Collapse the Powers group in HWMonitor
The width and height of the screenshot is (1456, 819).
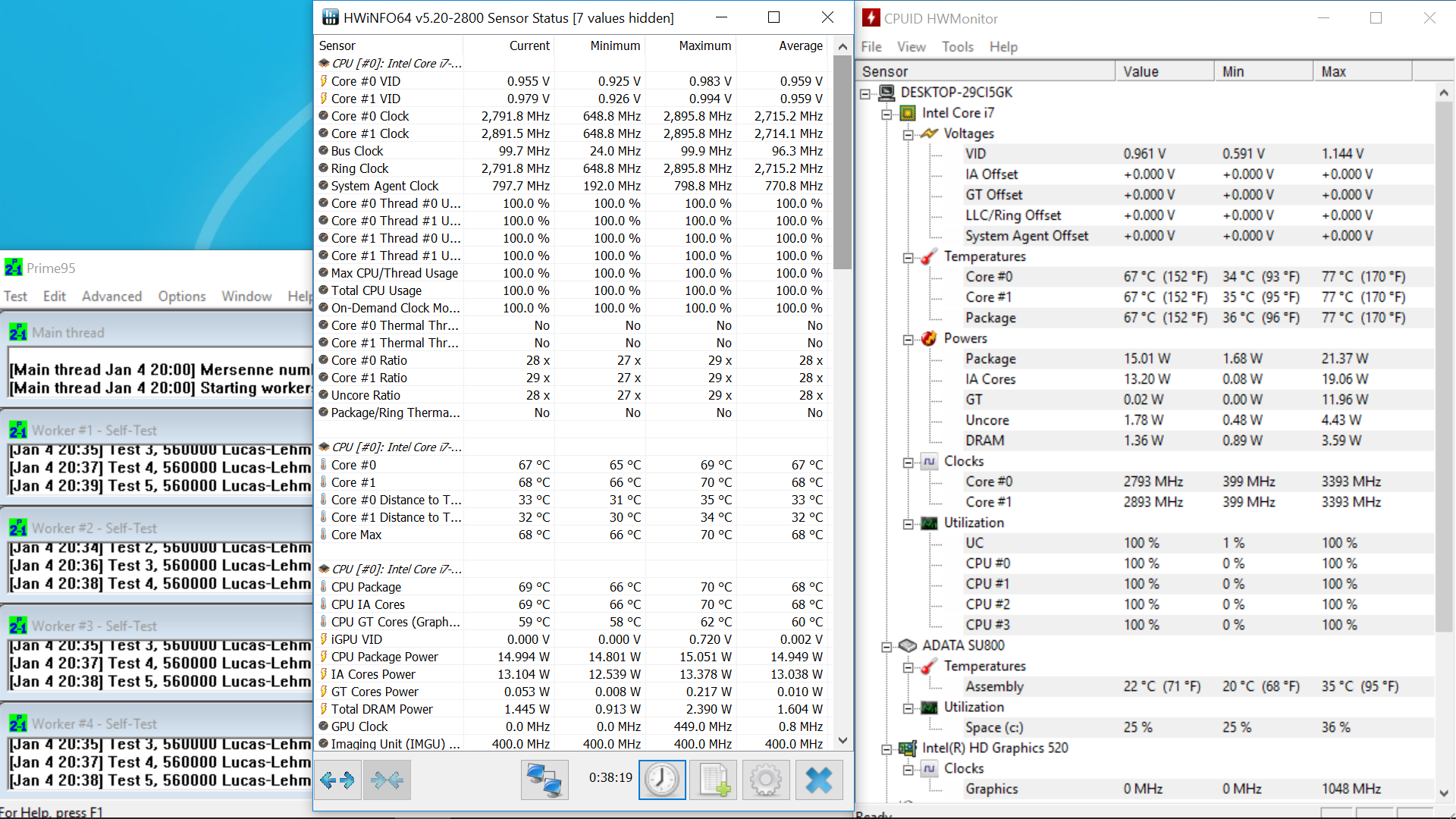908,340
